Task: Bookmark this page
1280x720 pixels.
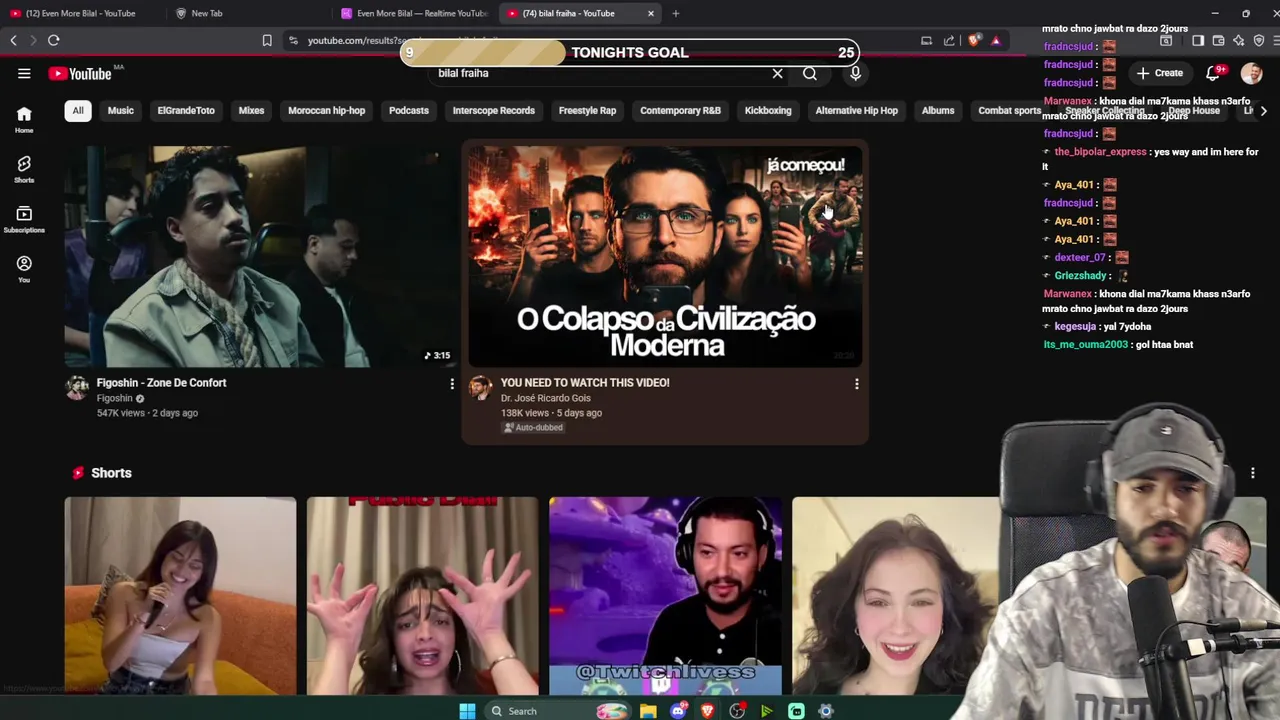Action: (x=267, y=40)
